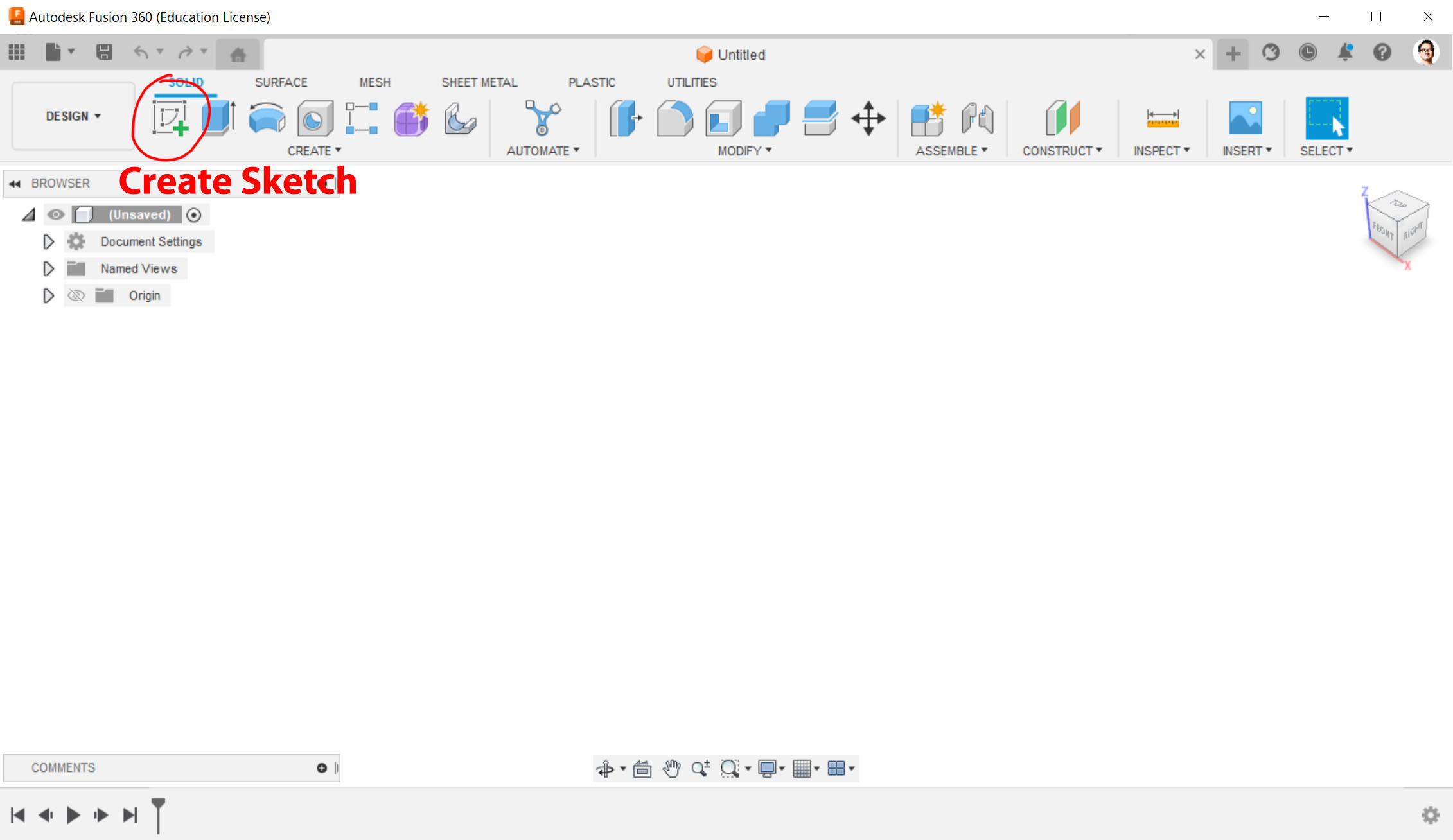This screenshot has width=1453, height=840.
Task: Open the Create Form tool
Action: [x=411, y=118]
